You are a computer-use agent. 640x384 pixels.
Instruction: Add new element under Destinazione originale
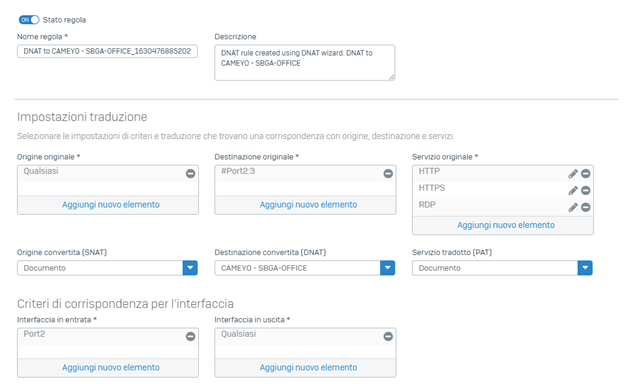pos(308,204)
